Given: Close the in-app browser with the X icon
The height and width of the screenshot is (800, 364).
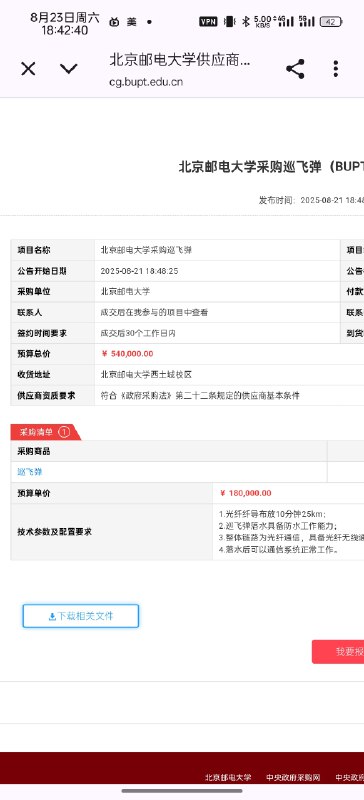Looking at the screenshot, I should [x=28, y=69].
